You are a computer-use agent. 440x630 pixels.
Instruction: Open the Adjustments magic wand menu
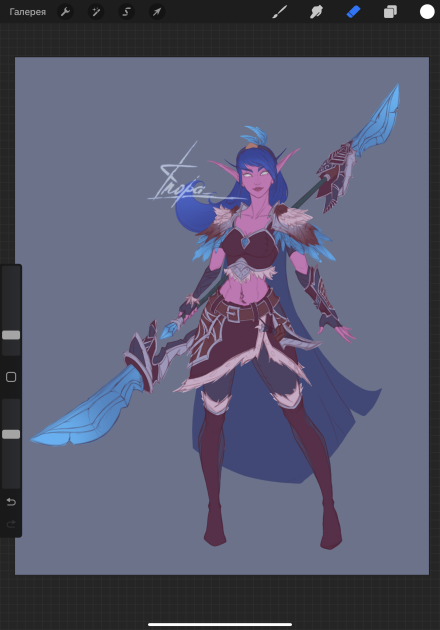click(x=96, y=12)
